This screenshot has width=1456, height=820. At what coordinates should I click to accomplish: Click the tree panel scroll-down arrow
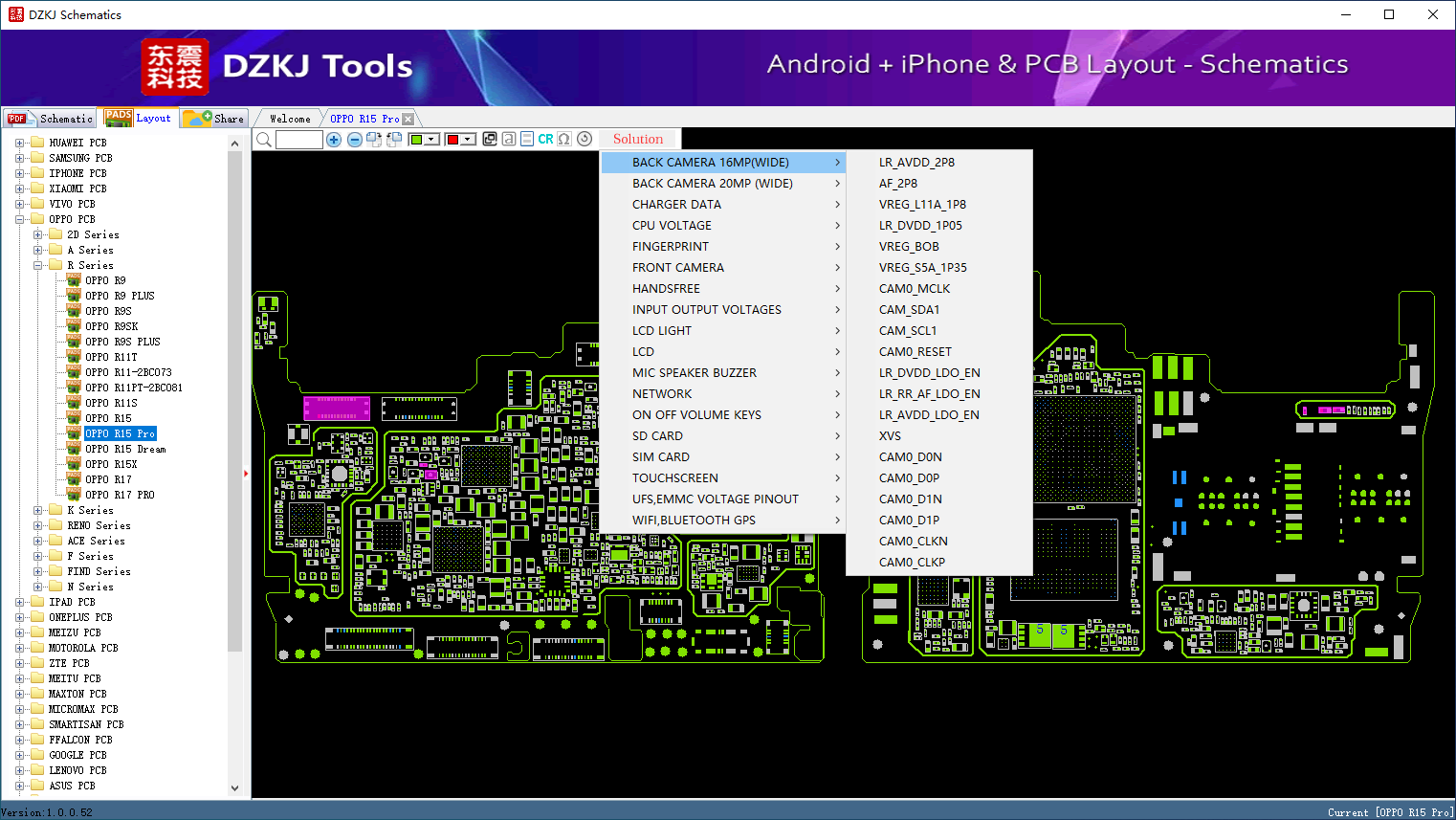click(235, 788)
